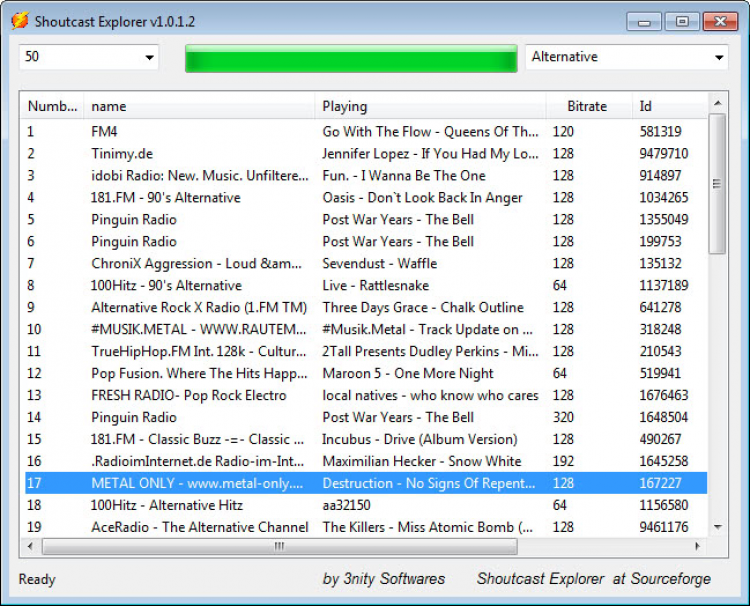Select ChroniX Aggression station row
The height and width of the screenshot is (606, 750).
coord(366,264)
